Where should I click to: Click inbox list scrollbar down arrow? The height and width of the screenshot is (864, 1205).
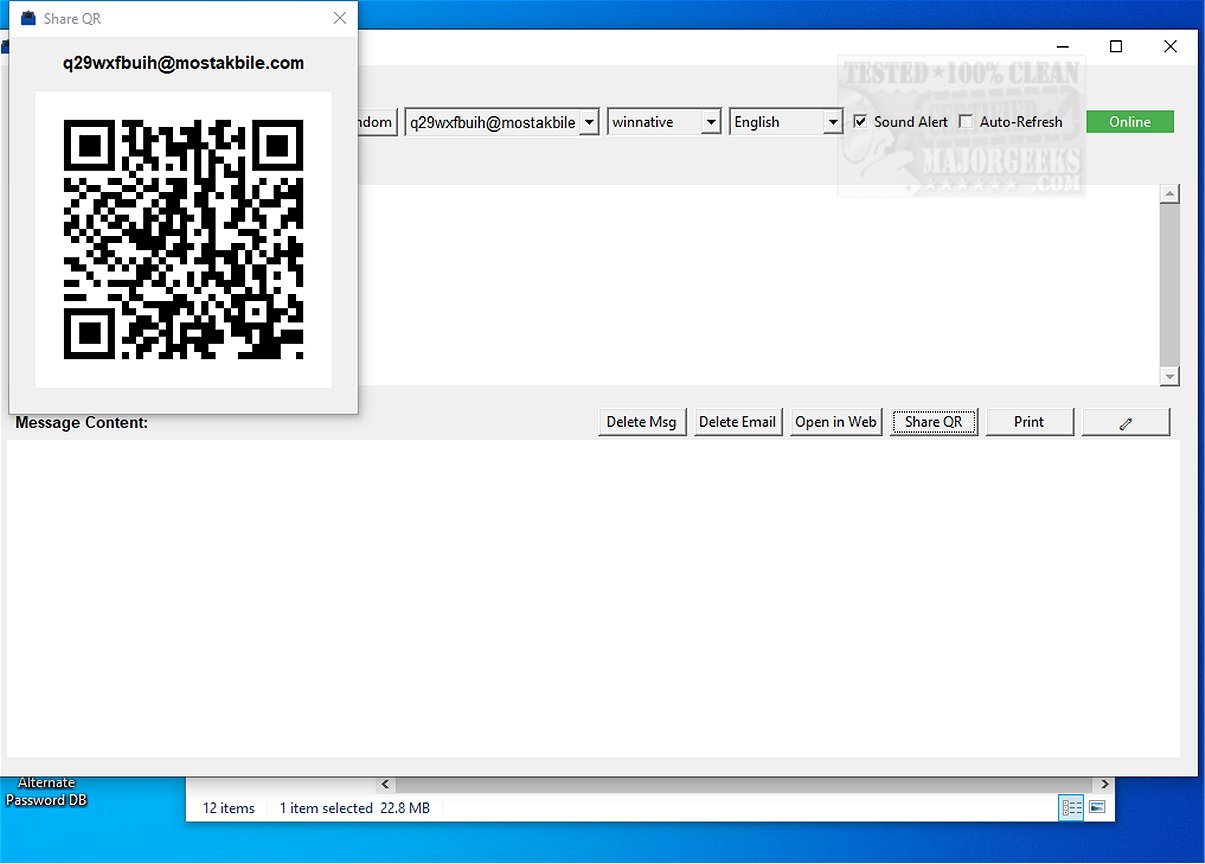[x=1170, y=376]
